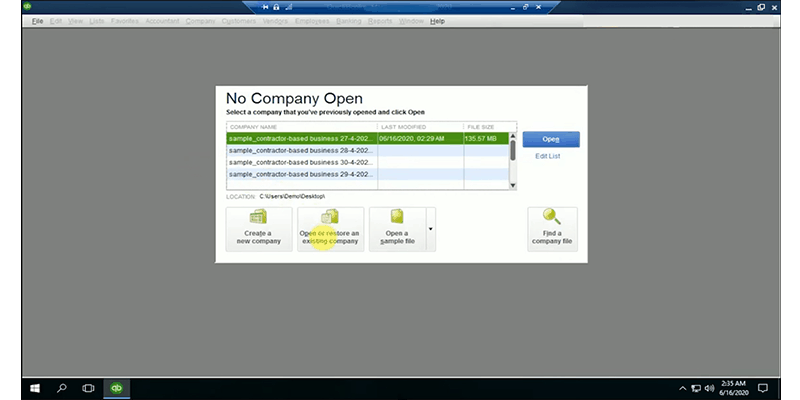
Task: Click the Find a company file button
Action: coord(552,229)
